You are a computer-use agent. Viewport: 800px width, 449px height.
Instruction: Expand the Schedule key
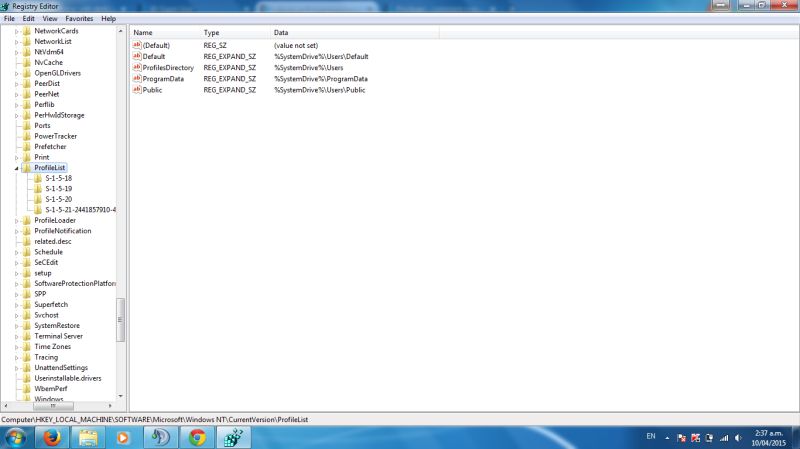(16, 252)
